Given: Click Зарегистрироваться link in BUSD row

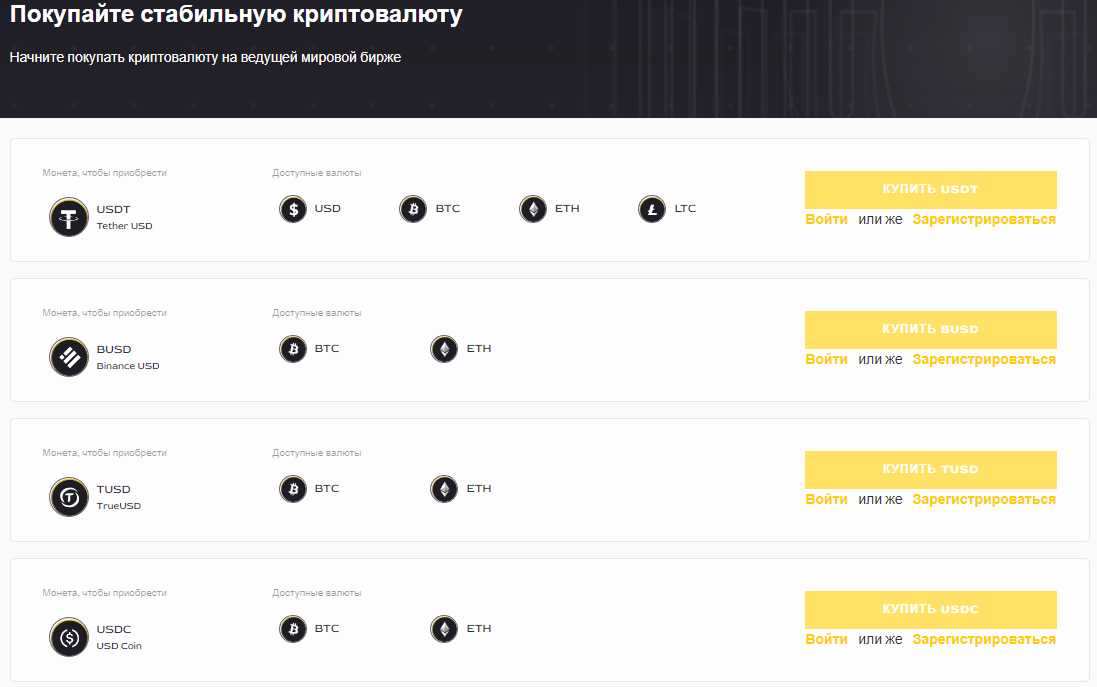Looking at the screenshot, I should point(982,359).
